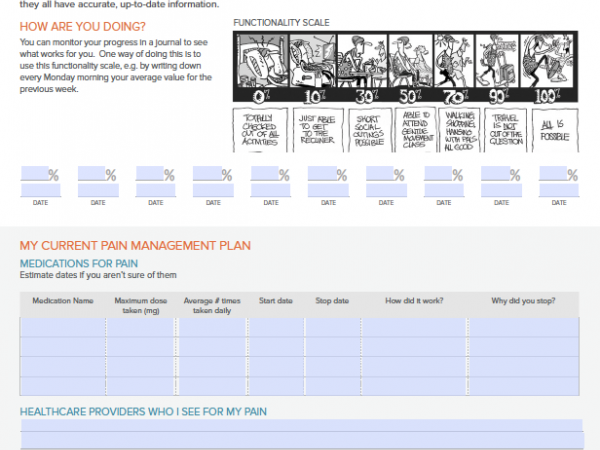This screenshot has width=600, height=450.
Task: Select the last percent field on the right
Action: [553, 173]
